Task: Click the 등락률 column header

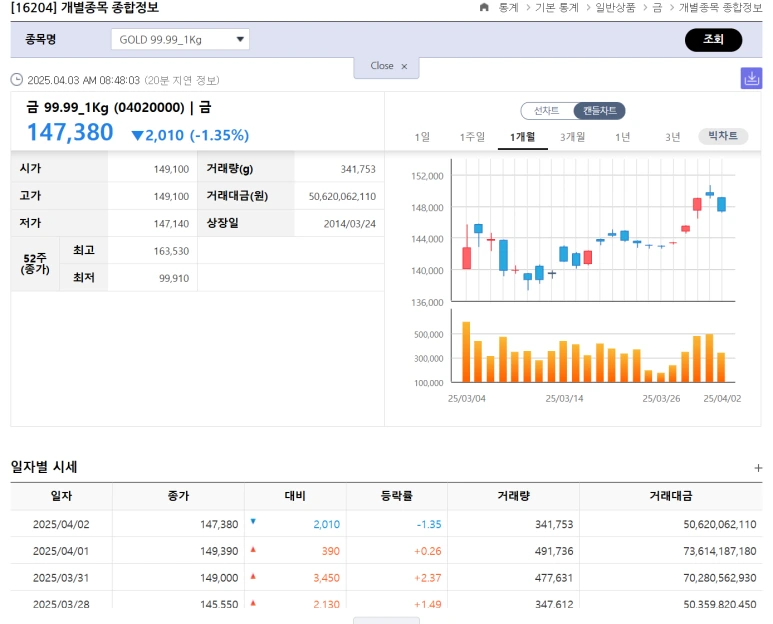Action: pos(397,496)
